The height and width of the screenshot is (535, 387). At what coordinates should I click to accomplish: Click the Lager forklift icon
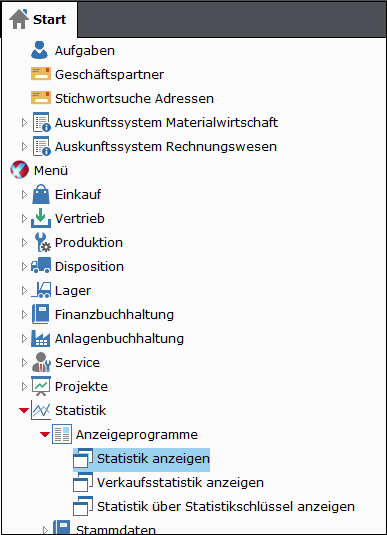[41, 290]
